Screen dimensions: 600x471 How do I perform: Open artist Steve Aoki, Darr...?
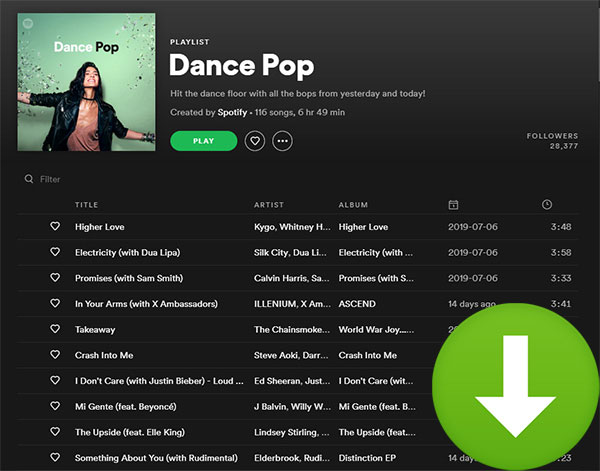(x=291, y=355)
